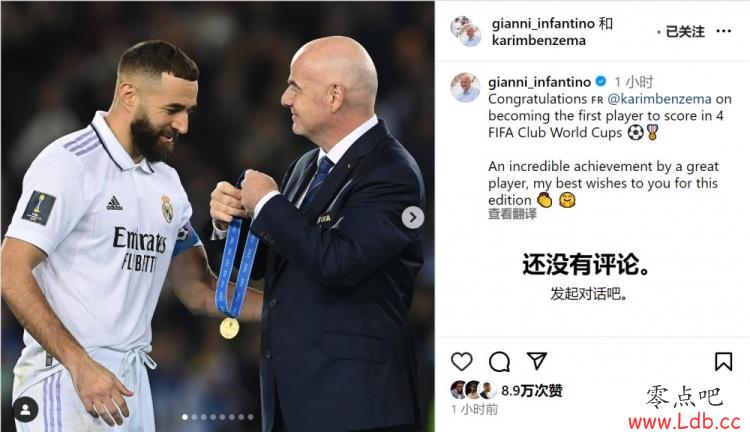
Task: Go to the next photo with arrow
Action: [413, 218]
